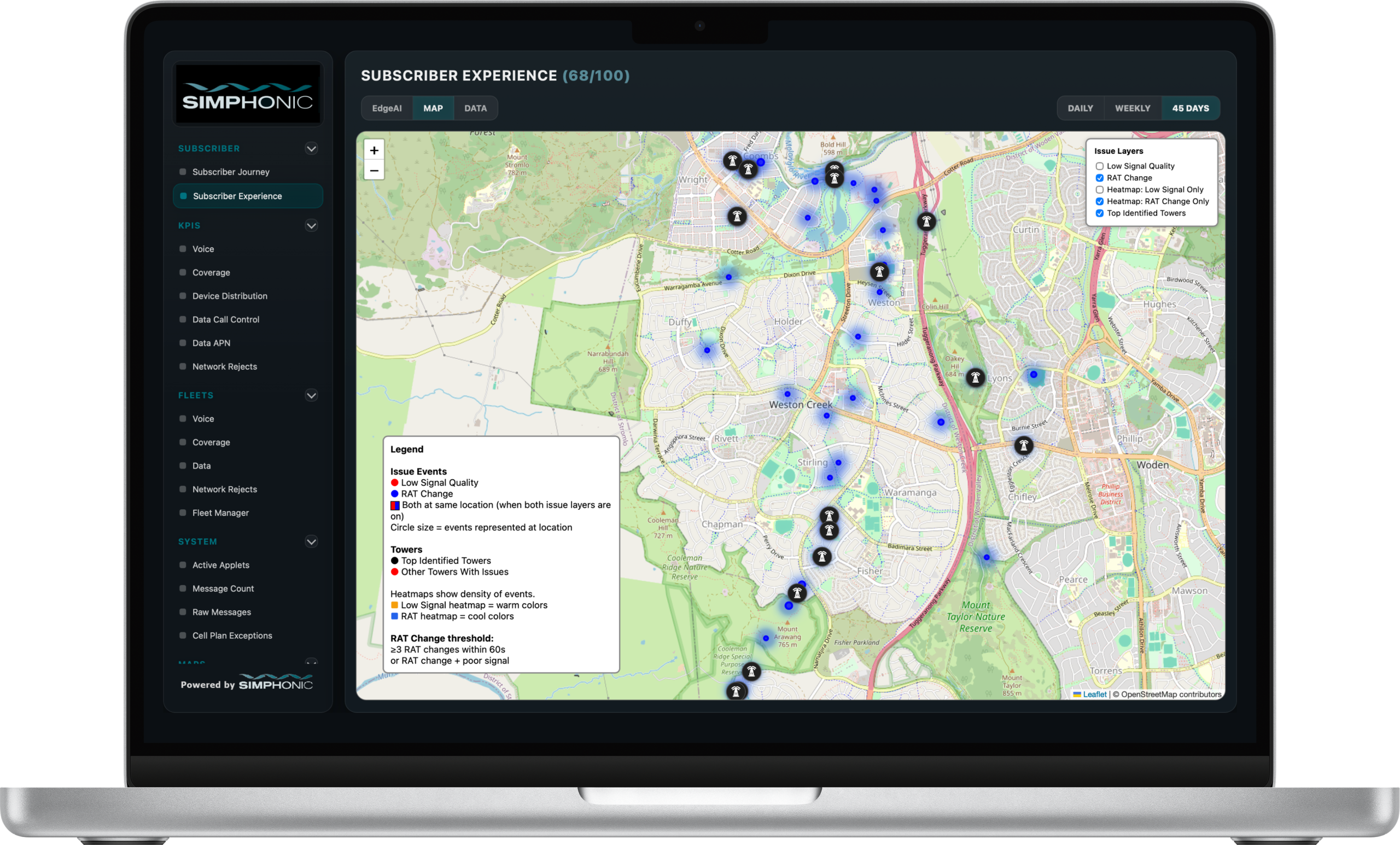The image size is (1400, 845).
Task: Open the Leaflet attribution link
Action: 1094,695
